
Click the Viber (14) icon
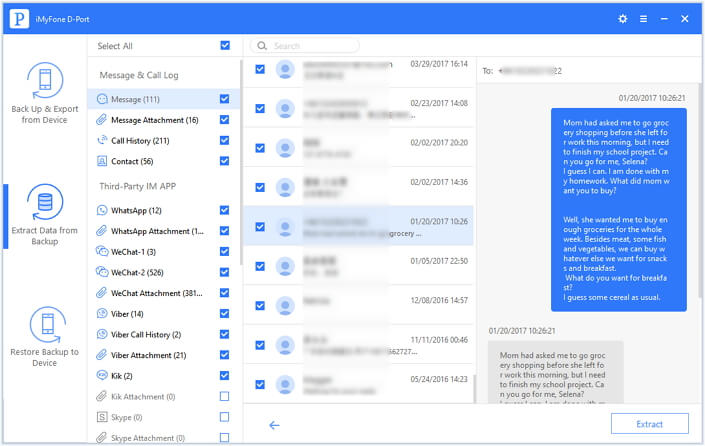pyautogui.click(x=102, y=313)
